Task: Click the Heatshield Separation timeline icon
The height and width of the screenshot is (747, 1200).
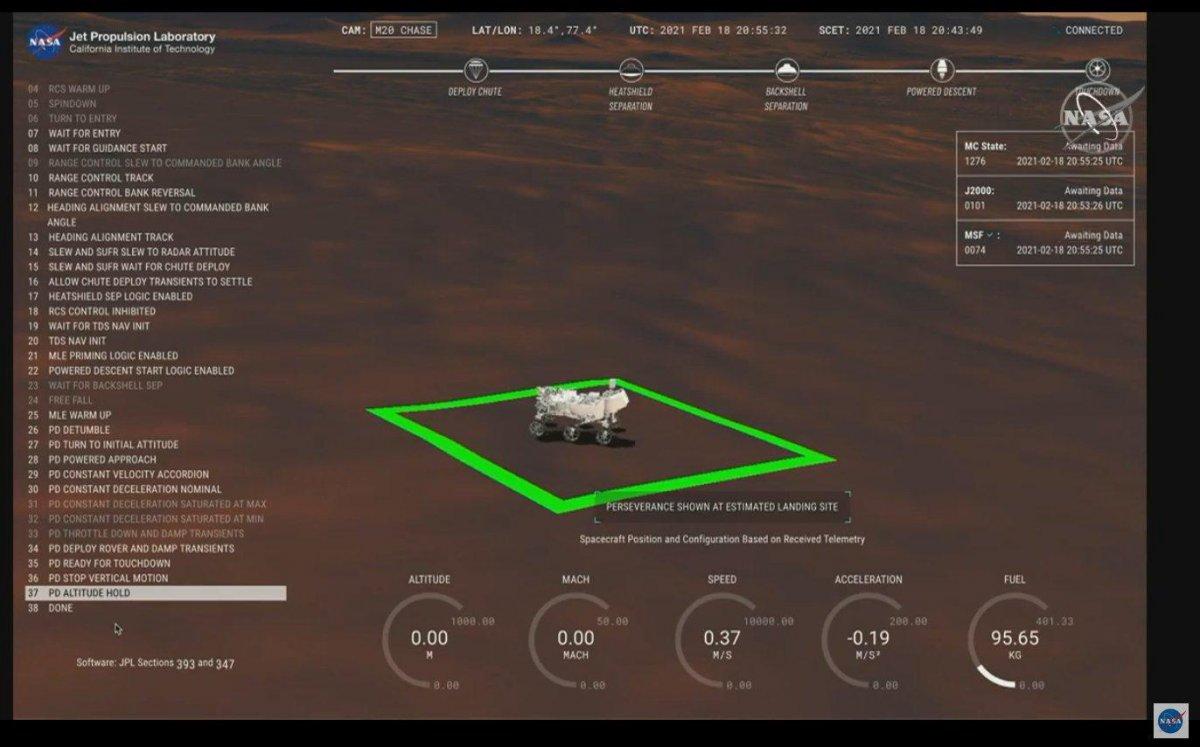Action: [x=630, y=71]
